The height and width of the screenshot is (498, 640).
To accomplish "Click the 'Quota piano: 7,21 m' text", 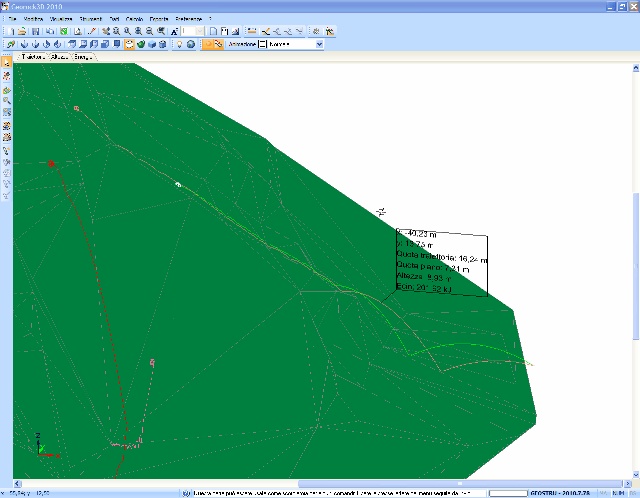I will [433, 267].
